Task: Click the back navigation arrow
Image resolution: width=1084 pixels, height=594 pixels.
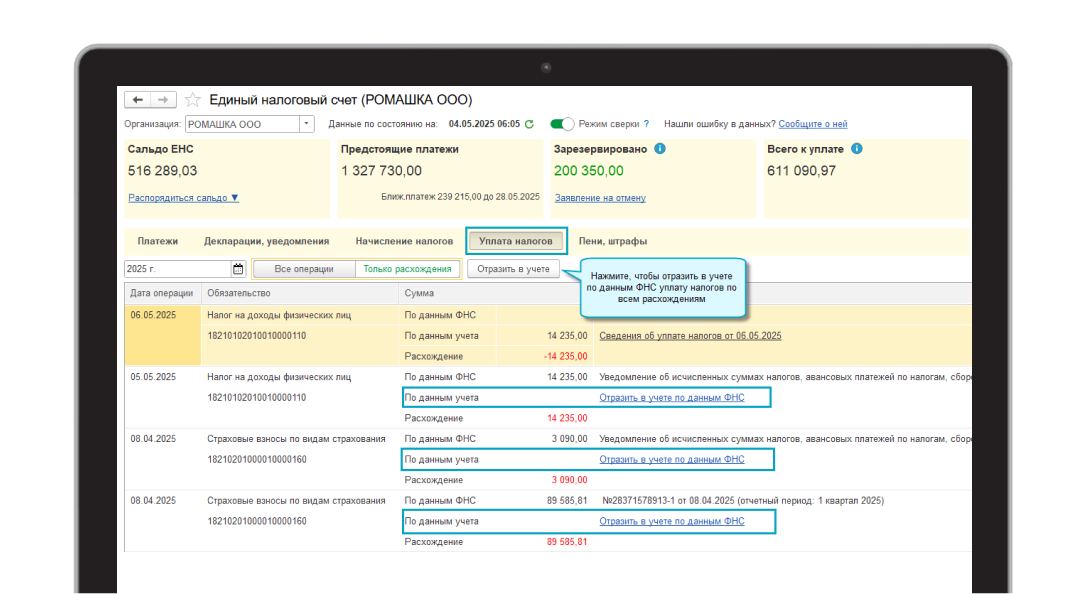Action: [x=137, y=100]
